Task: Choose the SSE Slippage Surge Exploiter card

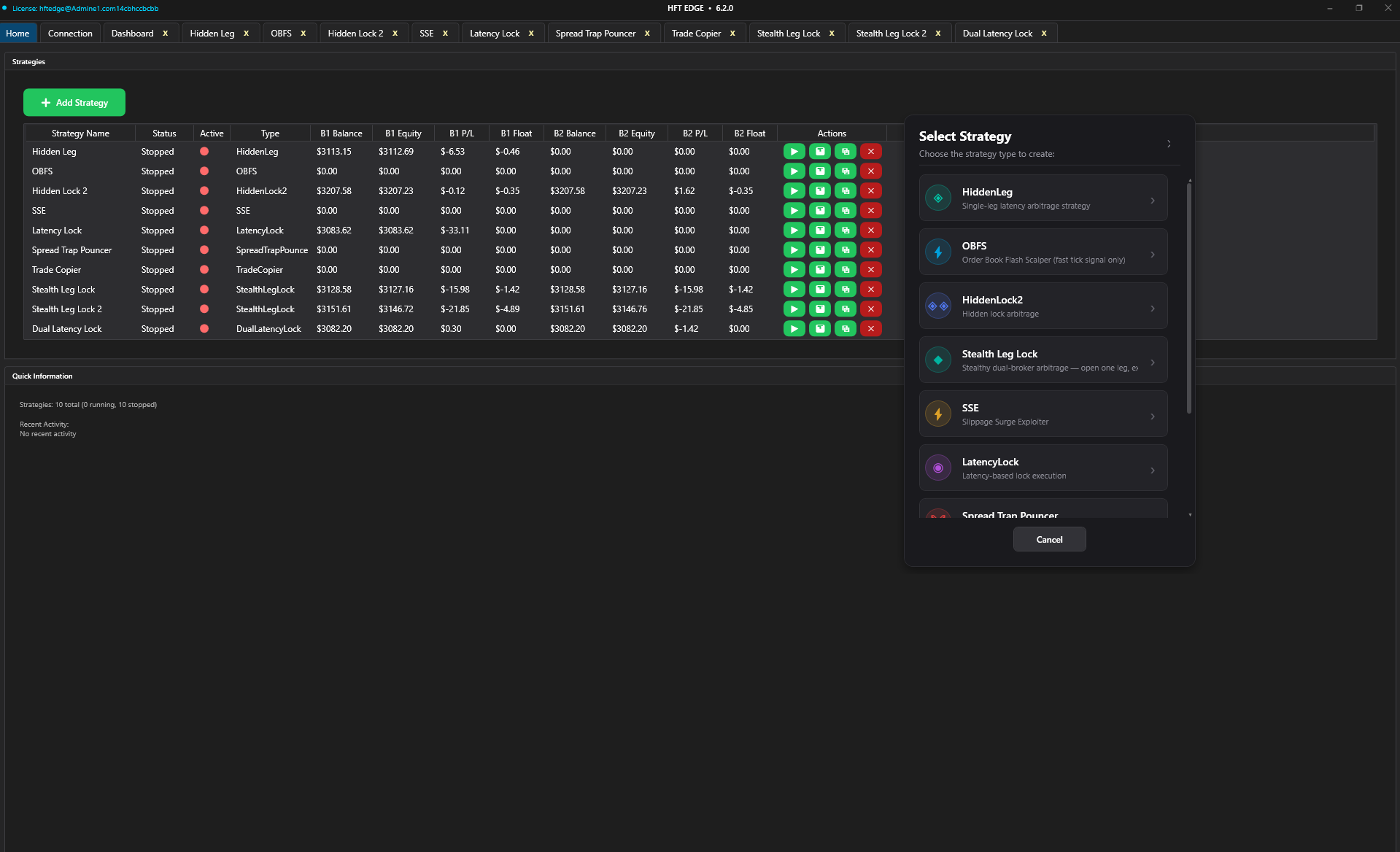Action: [x=1043, y=414]
